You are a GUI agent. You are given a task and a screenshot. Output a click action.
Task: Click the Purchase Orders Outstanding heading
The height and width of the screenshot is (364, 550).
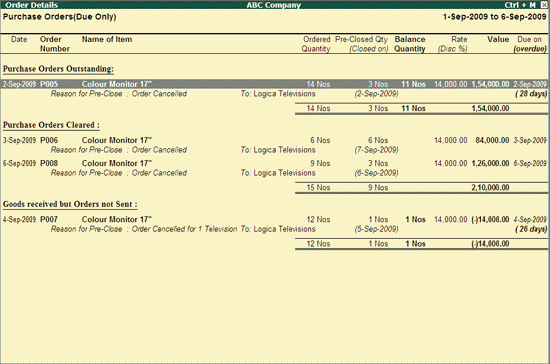pyautogui.click(x=58, y=69)
